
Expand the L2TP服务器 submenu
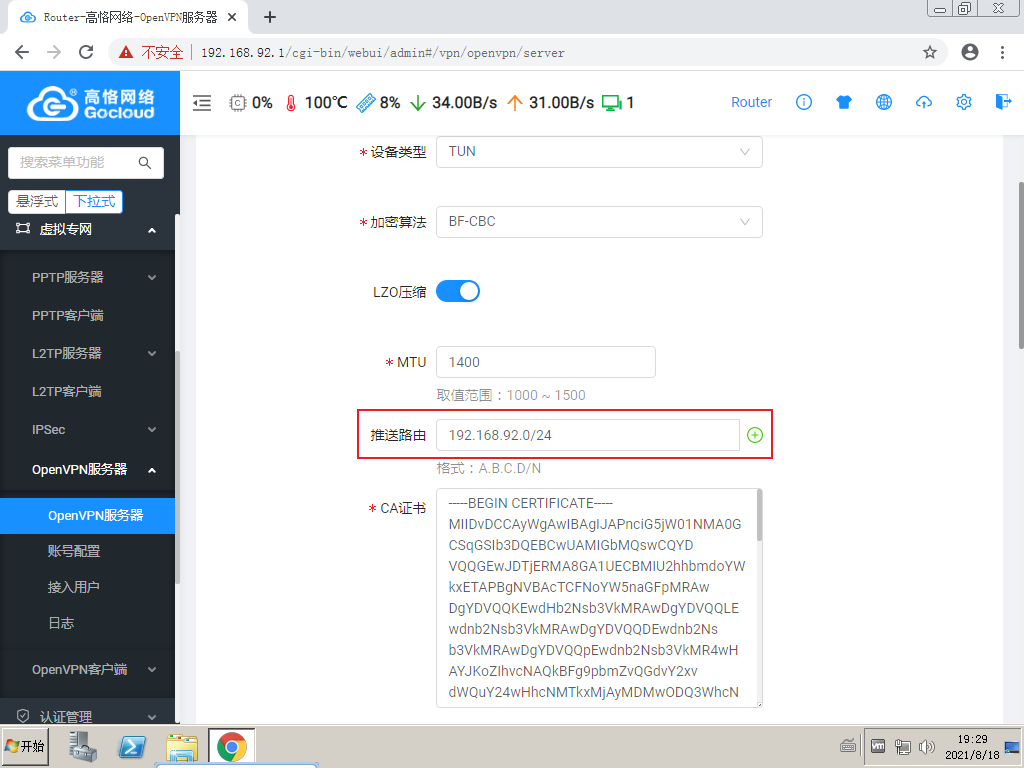point(88,353)
